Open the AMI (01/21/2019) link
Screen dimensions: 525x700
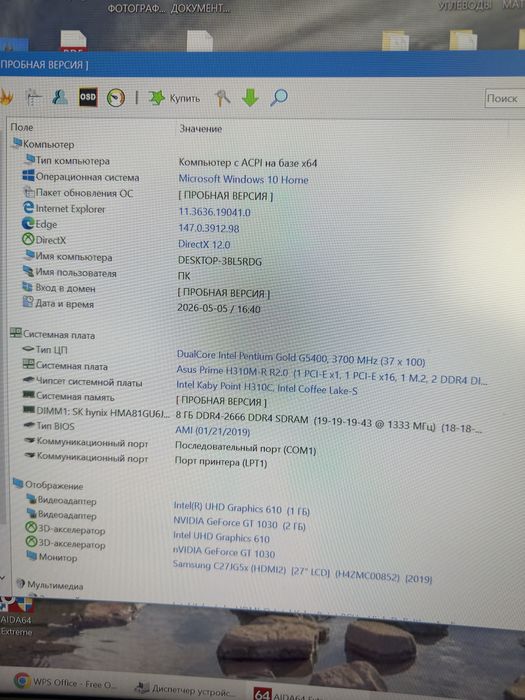212,431
